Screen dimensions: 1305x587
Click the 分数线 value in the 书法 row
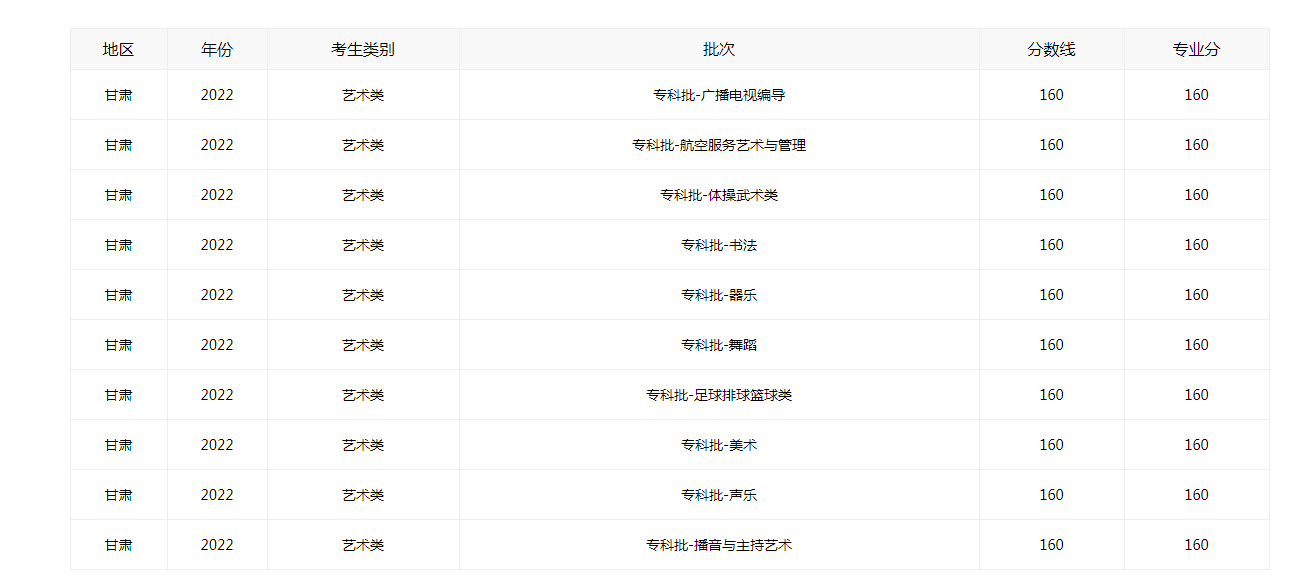point(1051,245)
